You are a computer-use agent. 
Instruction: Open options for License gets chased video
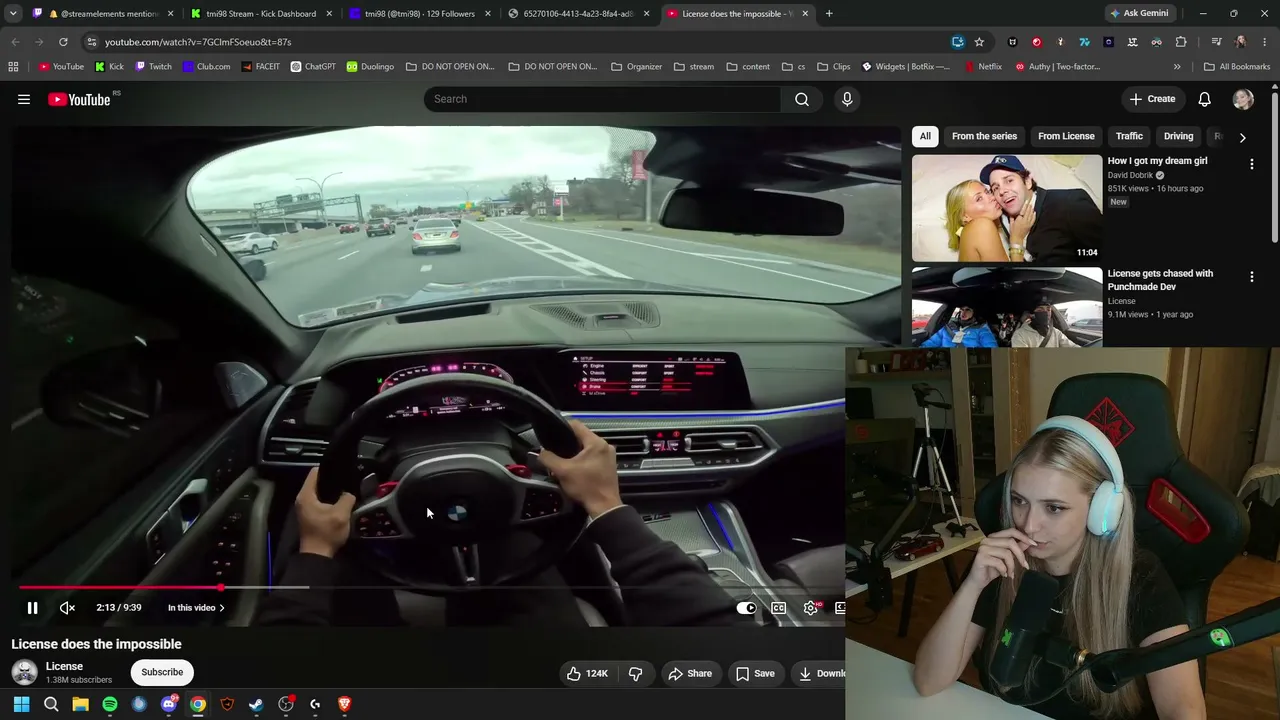1252,277
